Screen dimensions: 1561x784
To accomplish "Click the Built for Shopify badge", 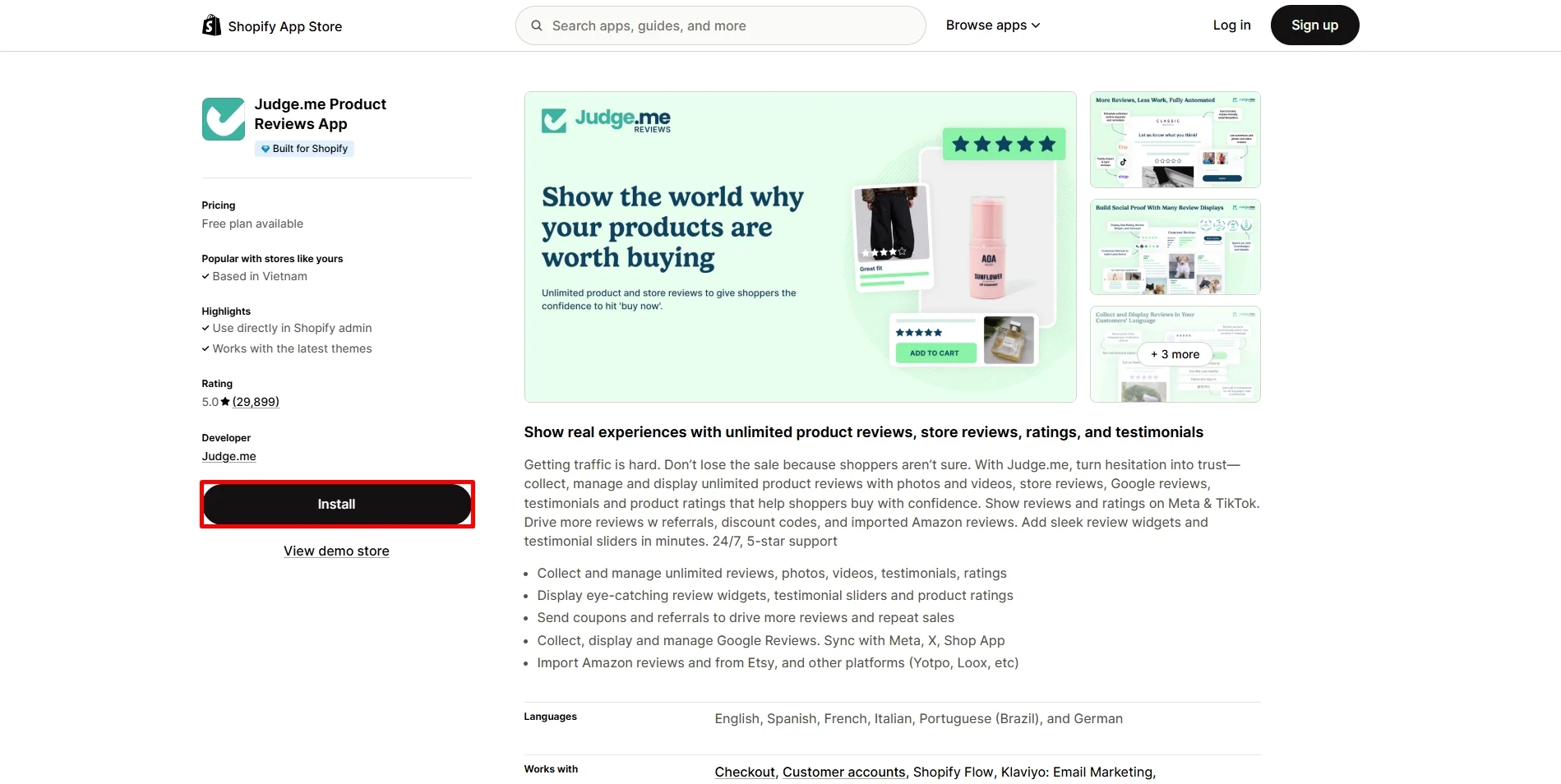I will click(304, 149).
